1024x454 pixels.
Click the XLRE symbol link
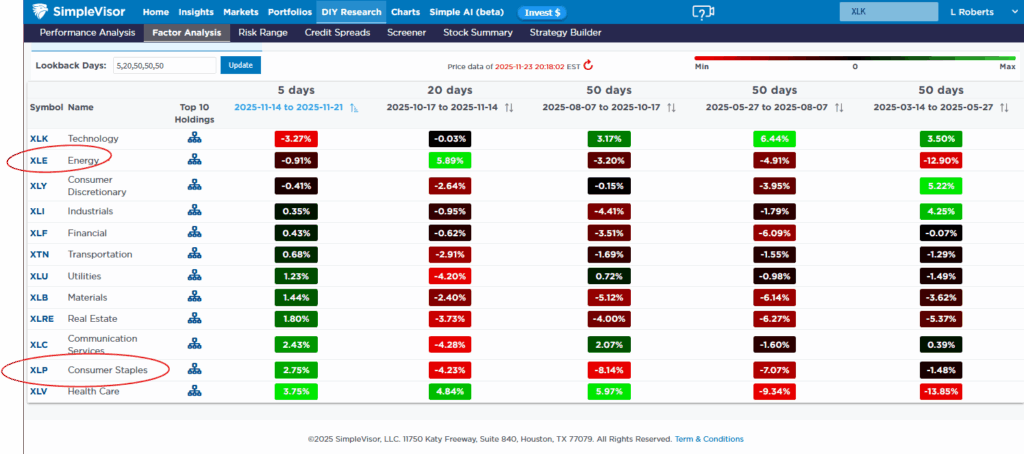[42, 319]
